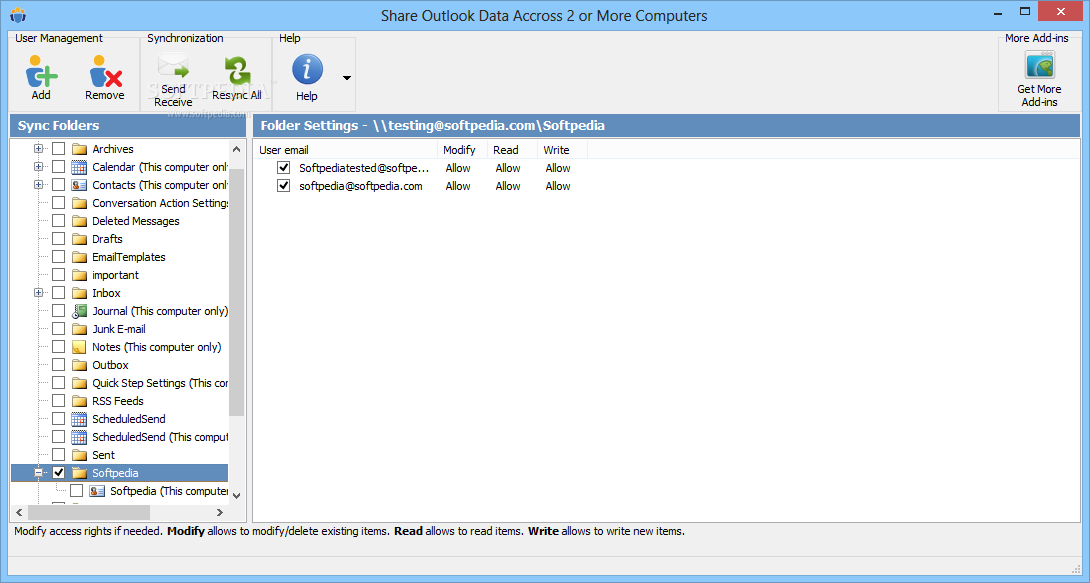
Task: Select the first ScheduledSend tree item
Action: point(129,419)
